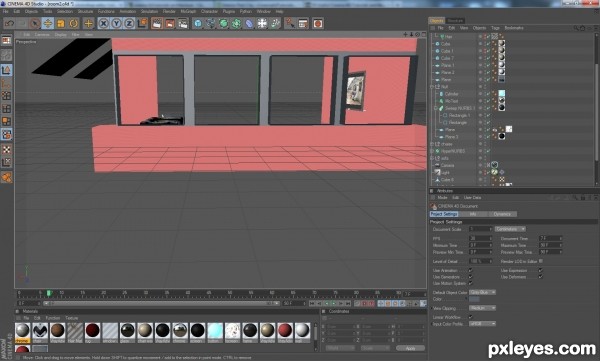Viewport: 600px width, 362px height.
Task: Toggle Use Deformers checkbox
Action: coord(540,277)
